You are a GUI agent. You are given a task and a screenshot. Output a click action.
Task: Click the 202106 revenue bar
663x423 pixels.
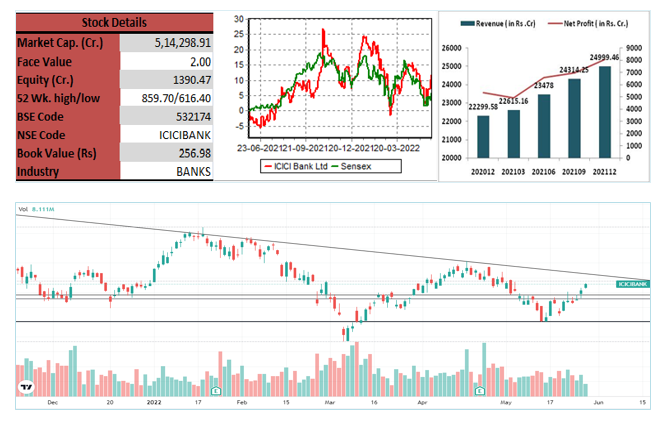pyautogui.click(x=544, y=126)
